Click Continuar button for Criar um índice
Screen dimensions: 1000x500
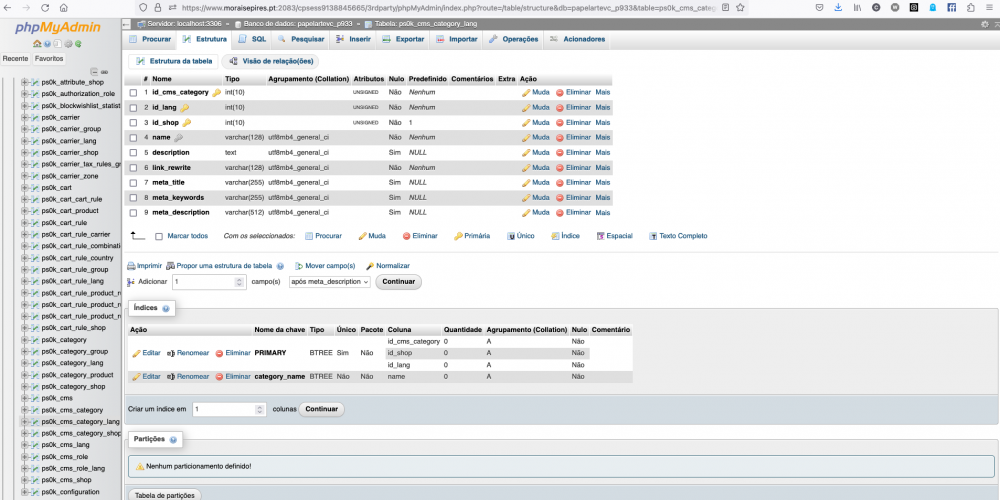tap(321, 409)
